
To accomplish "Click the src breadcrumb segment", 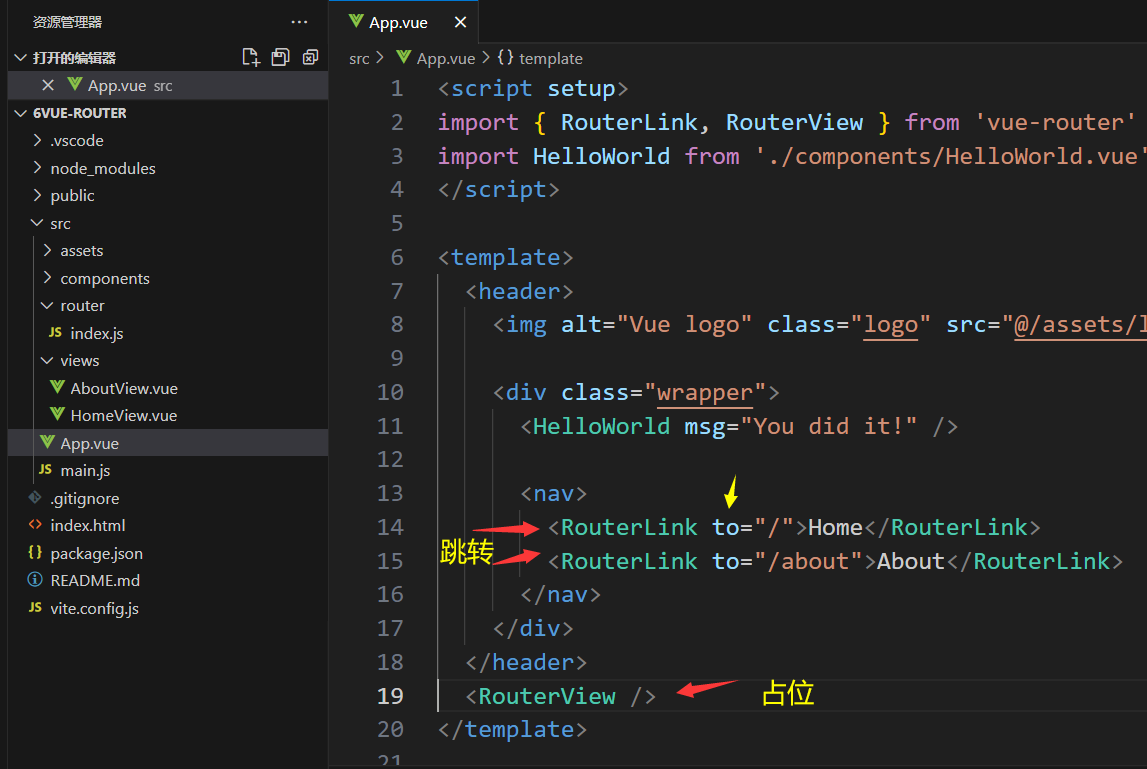I will point(359,59).
